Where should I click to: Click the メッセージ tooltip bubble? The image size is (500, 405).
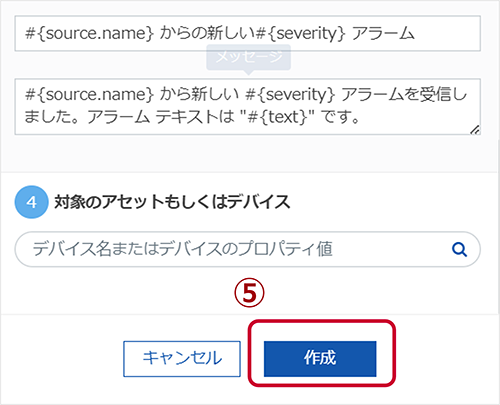click(x=248, y=57)
